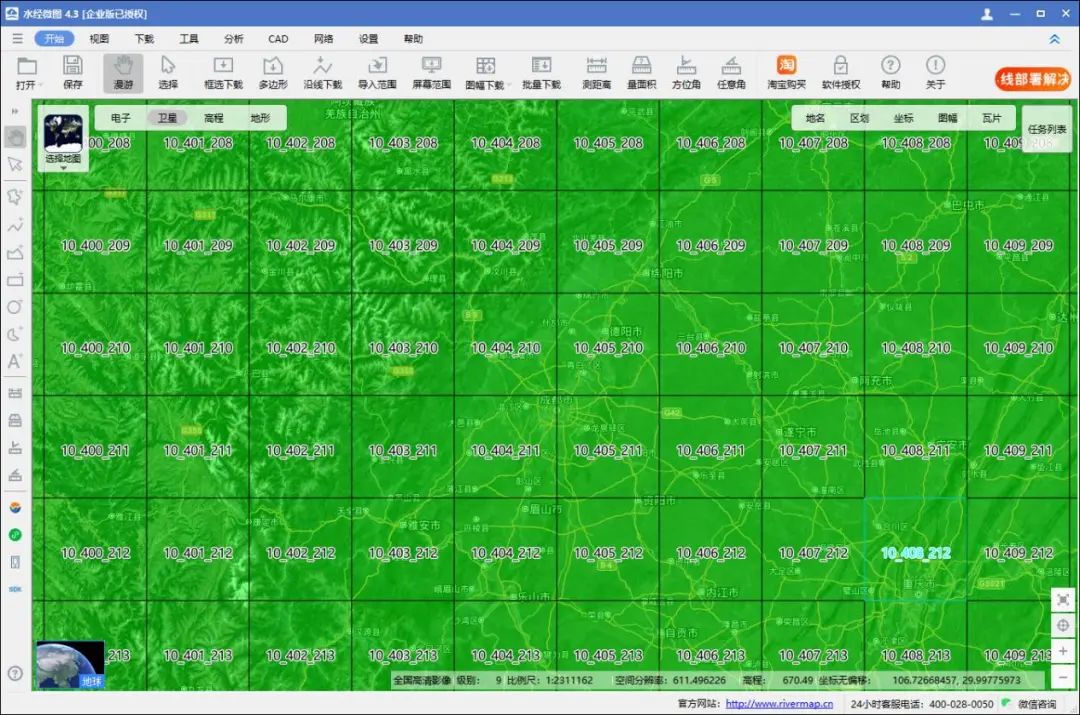Use 屏幕范围 screen range tool

point(431,72)
